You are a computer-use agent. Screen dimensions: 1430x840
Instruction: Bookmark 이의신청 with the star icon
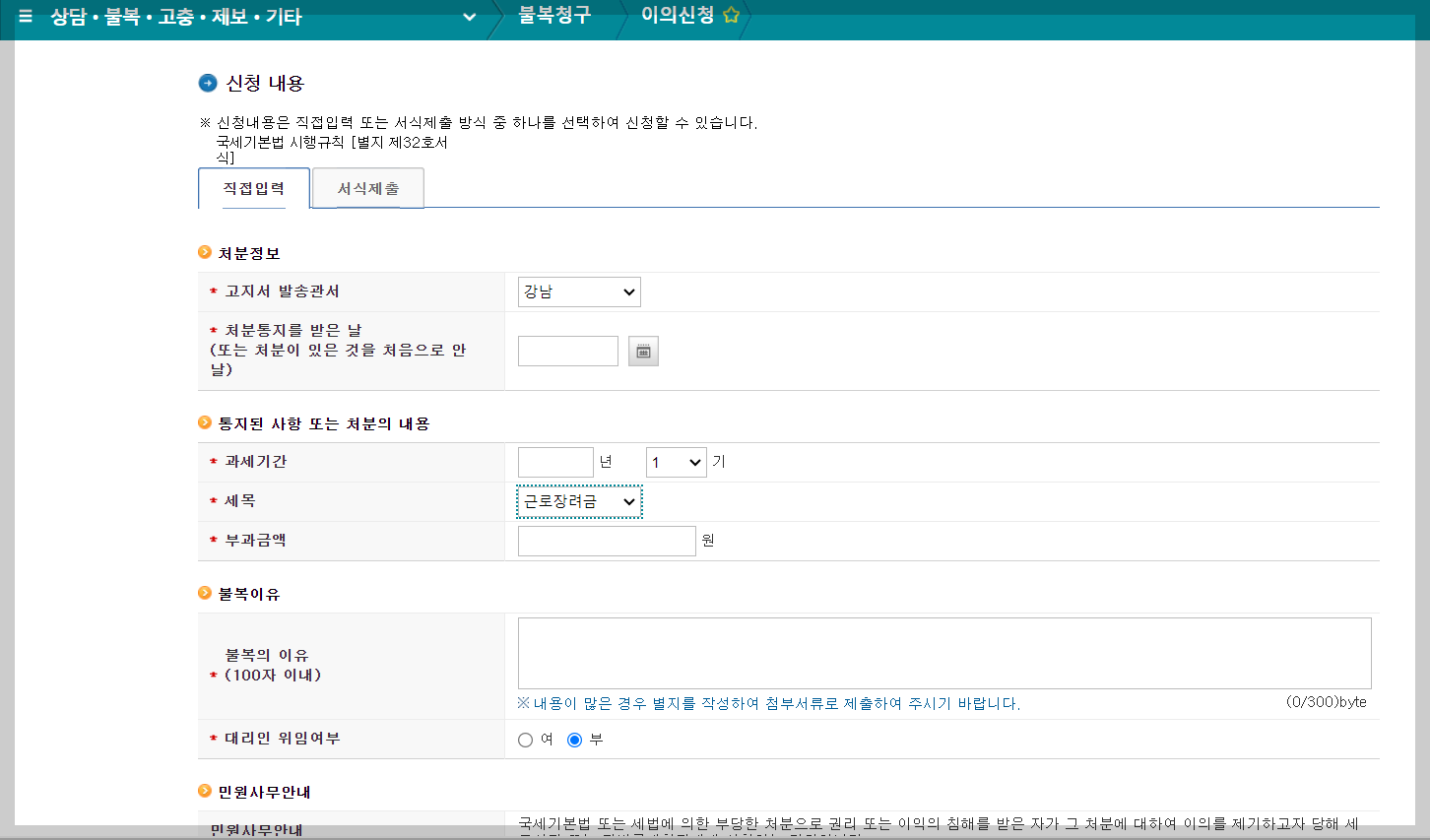730,15
